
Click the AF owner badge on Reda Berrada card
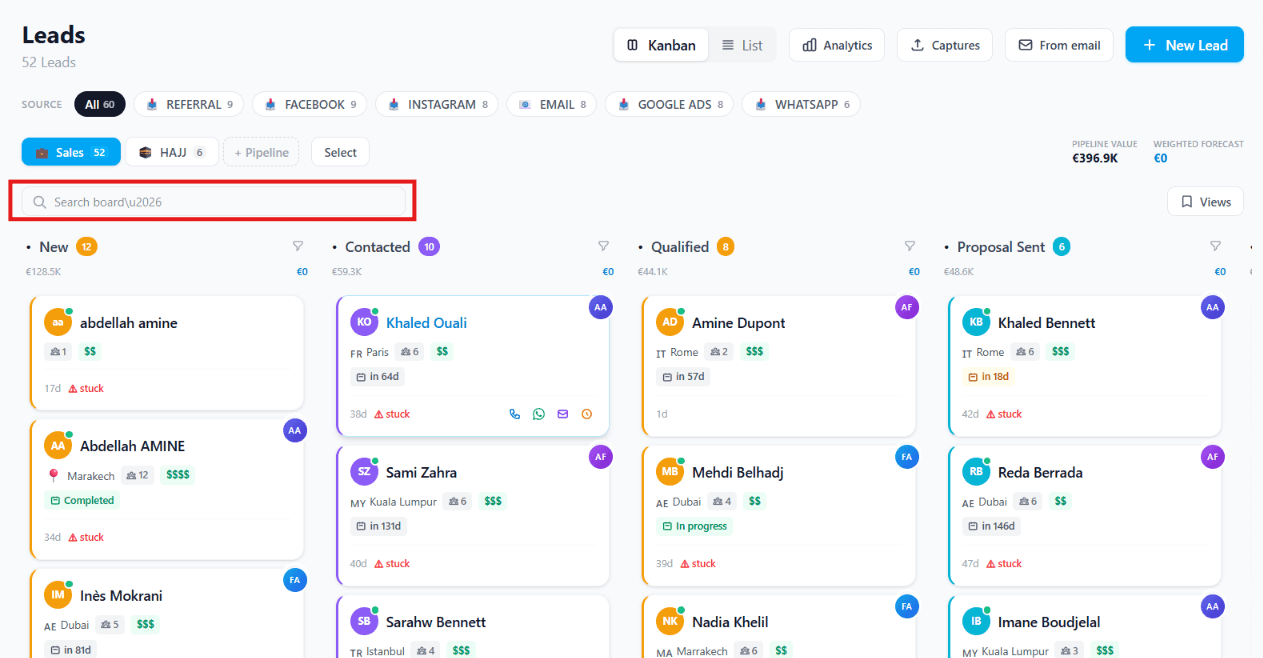click(x=1212, y=457)
